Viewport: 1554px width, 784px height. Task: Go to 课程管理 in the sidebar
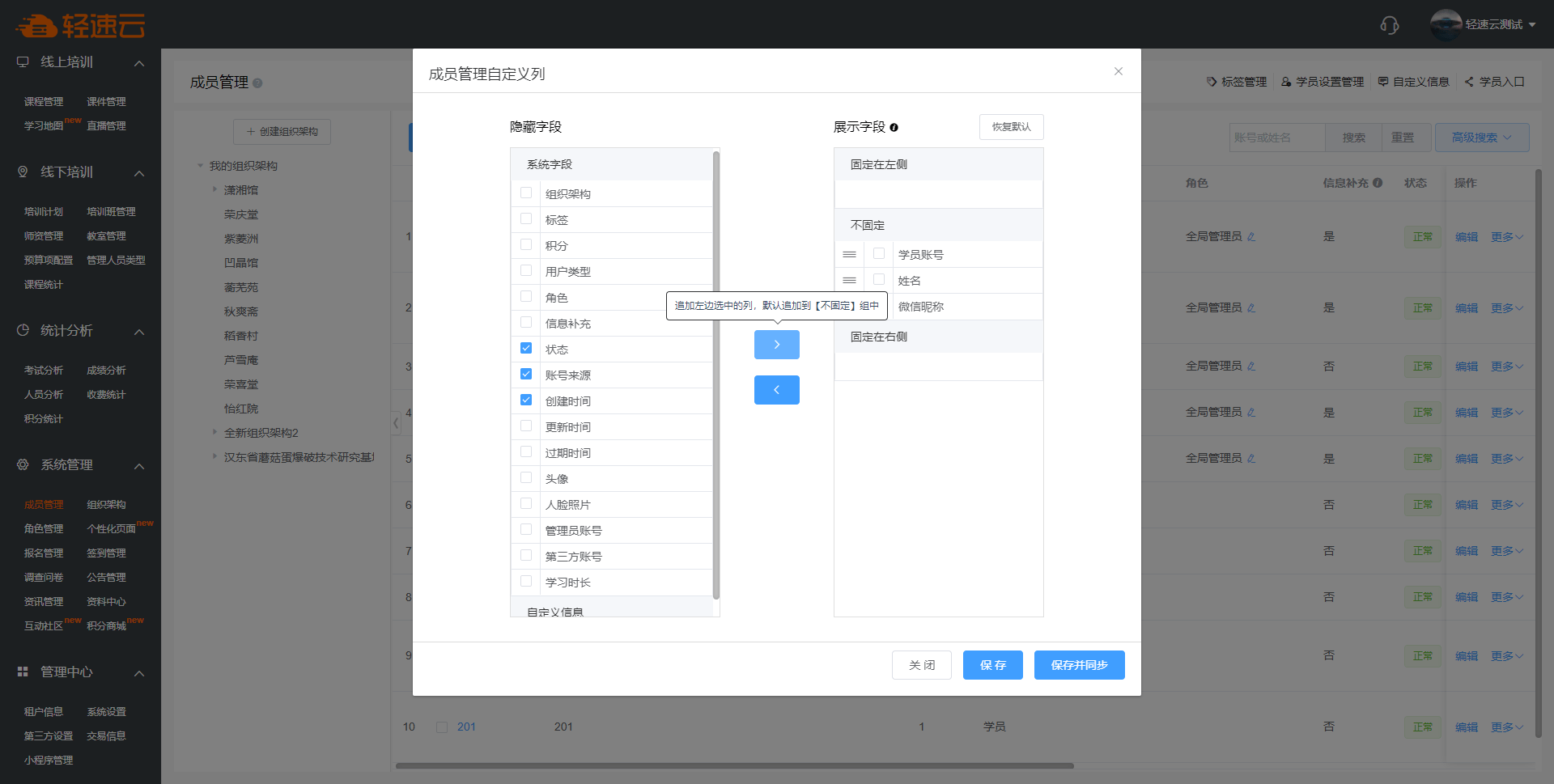coord(44,102)
